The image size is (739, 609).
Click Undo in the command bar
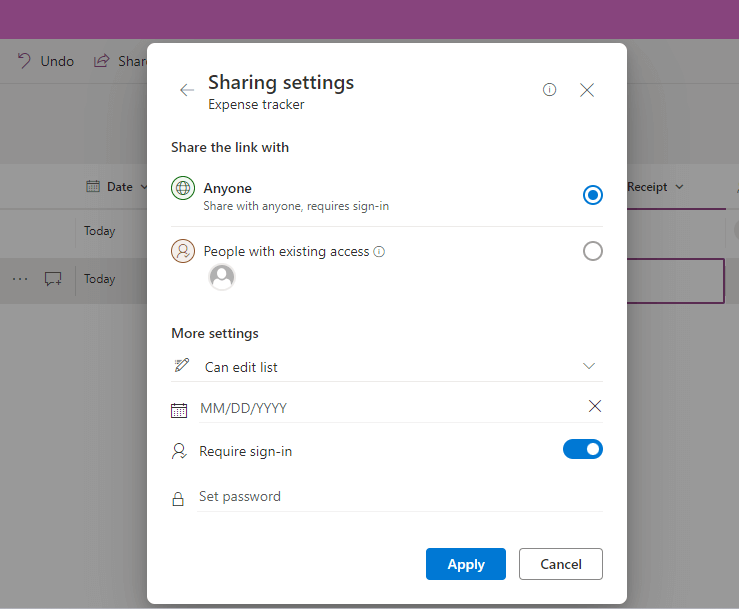[x=46, y=61]
